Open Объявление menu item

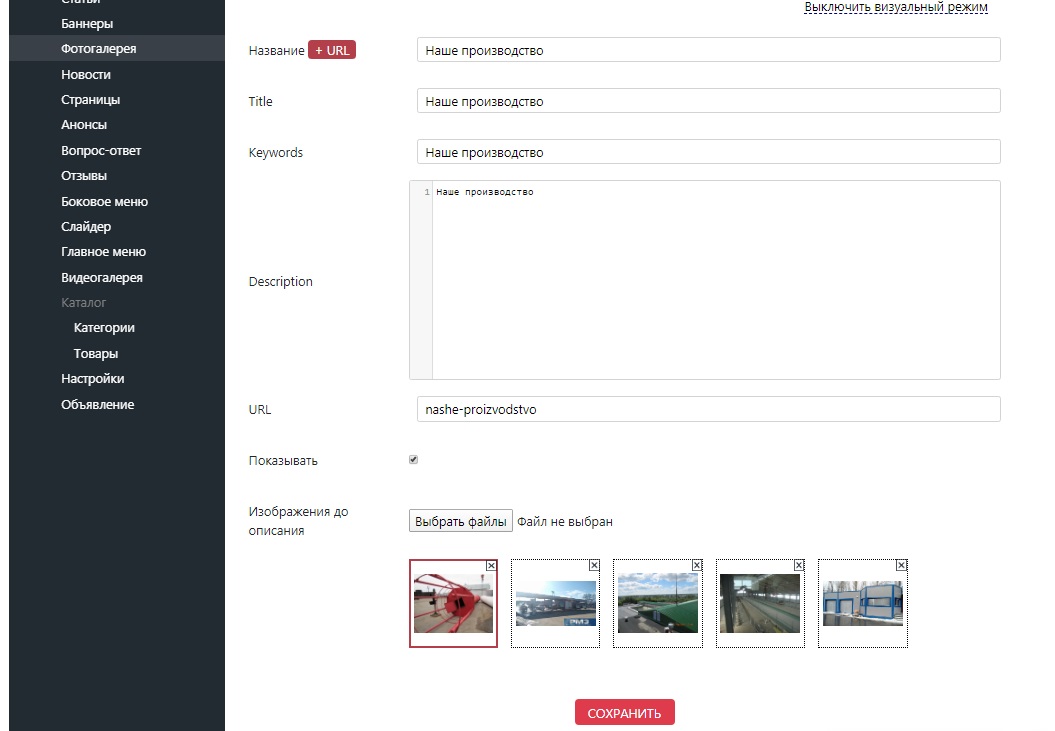point(98,405)
